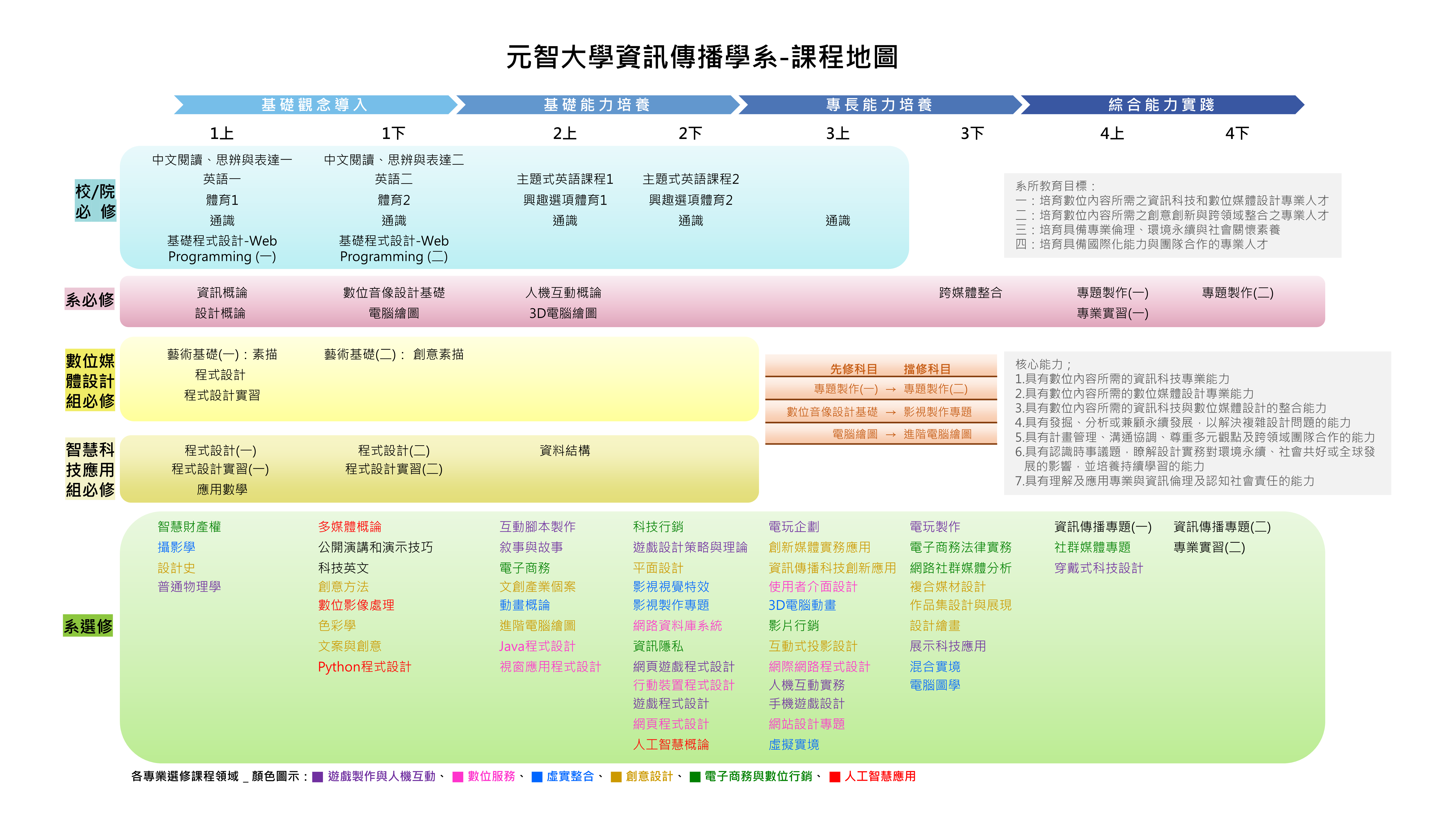Viewport: 1456px width, 819px height.
Task: Click the 專業實習(一) course
Action: pyautogui.click(x=1112, y=313)
